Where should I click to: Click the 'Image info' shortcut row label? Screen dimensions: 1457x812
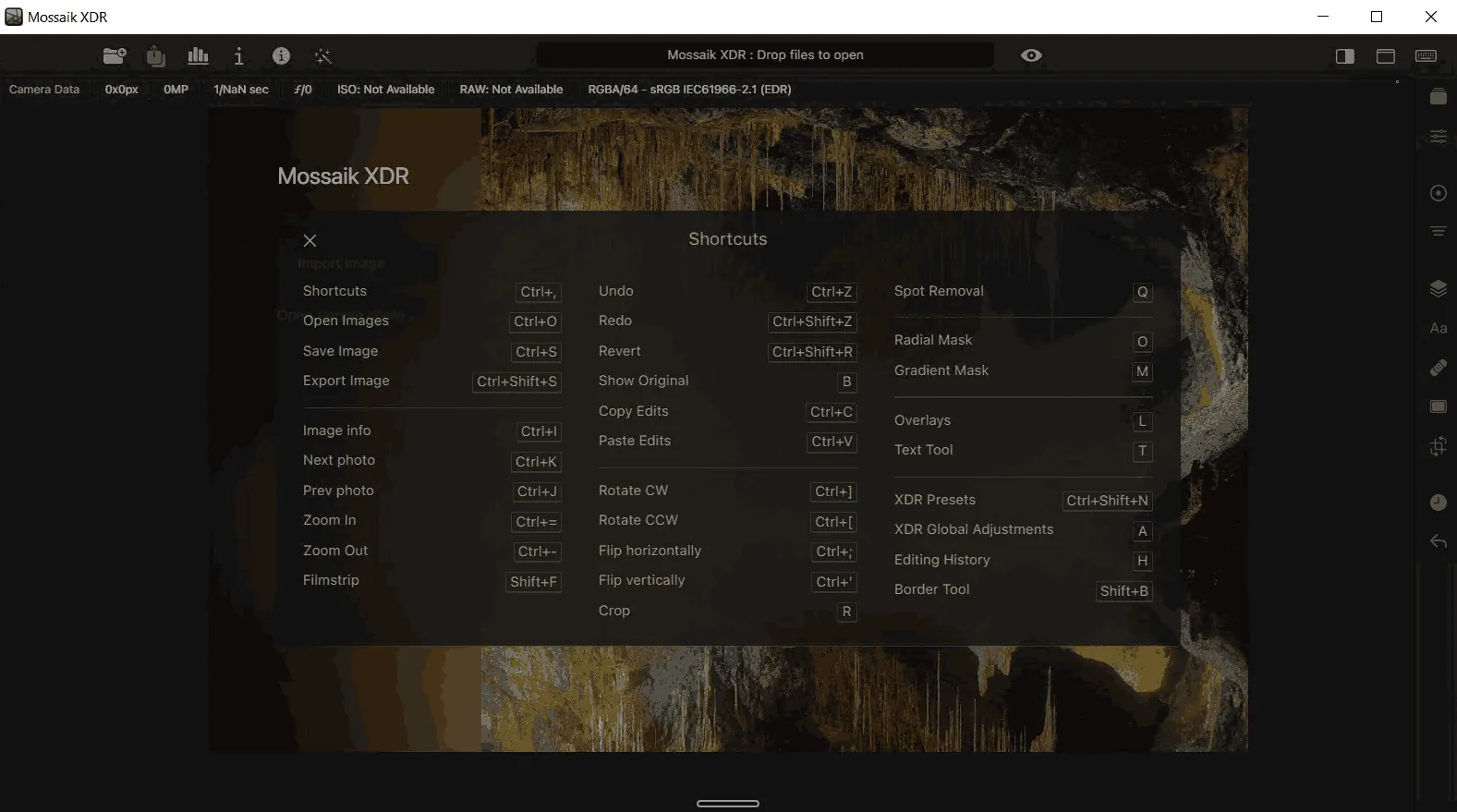coord(336,430)
